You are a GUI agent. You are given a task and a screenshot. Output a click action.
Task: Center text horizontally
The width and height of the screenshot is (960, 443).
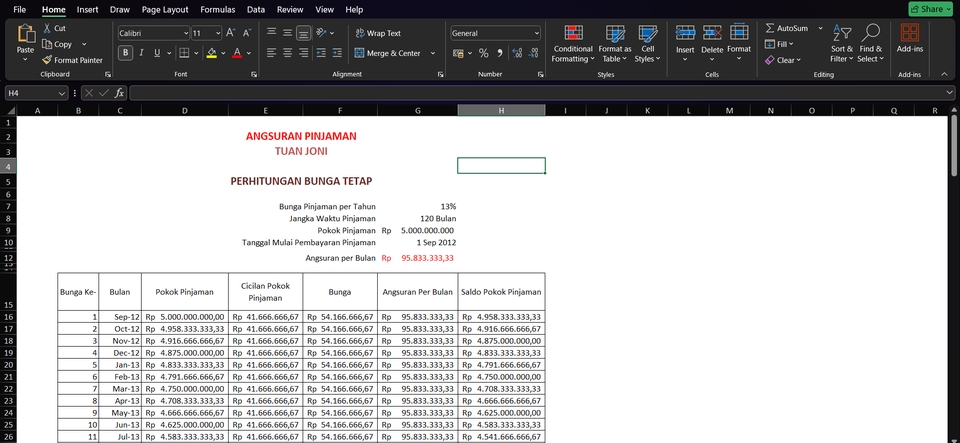pos(287,53)
